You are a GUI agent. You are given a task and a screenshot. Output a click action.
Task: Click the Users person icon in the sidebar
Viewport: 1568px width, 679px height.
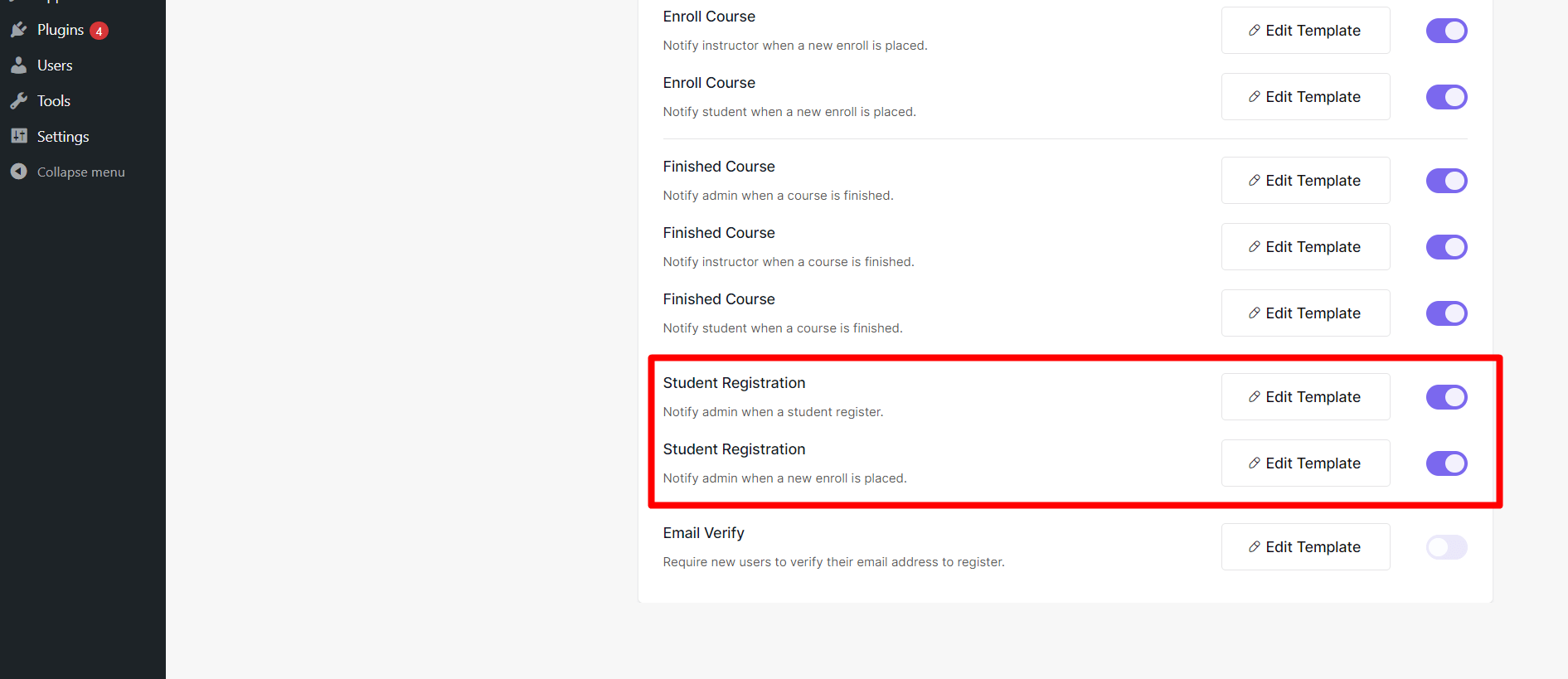[x=18, y=65]
